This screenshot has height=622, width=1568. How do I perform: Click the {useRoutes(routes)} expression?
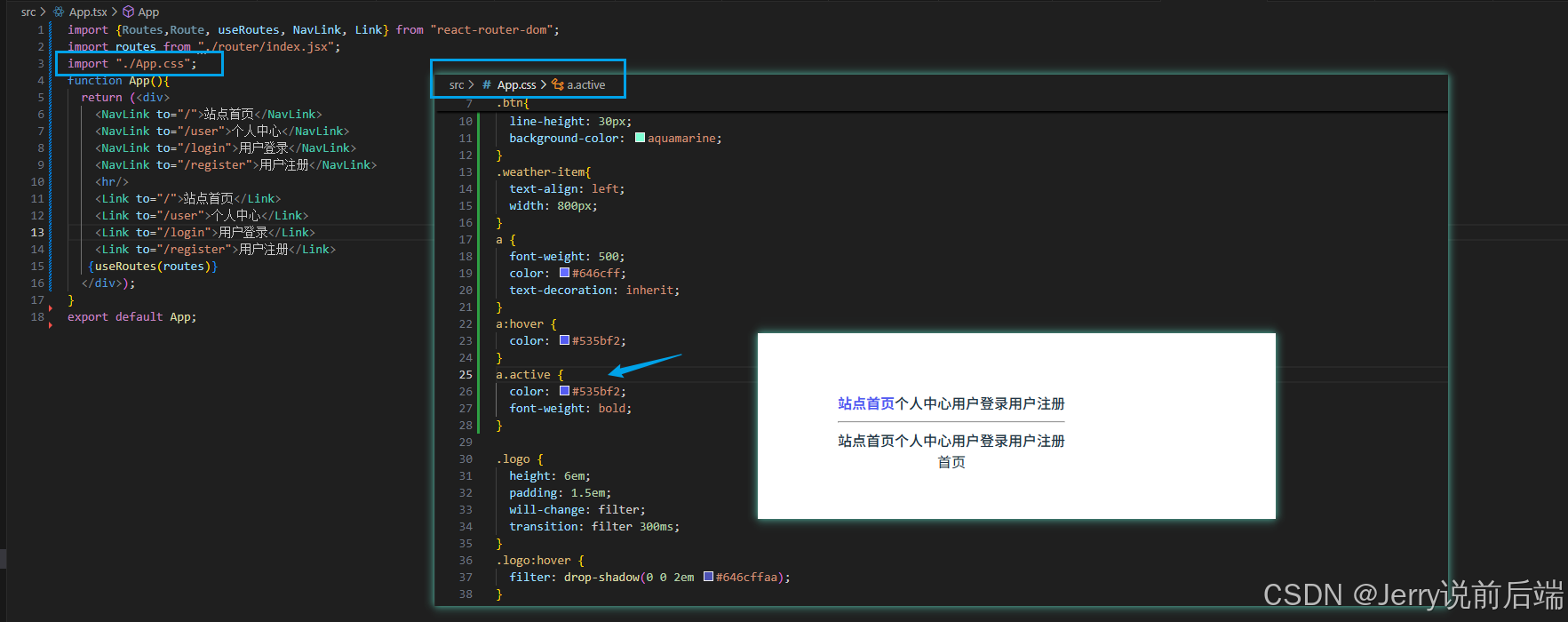click(153, 267)
